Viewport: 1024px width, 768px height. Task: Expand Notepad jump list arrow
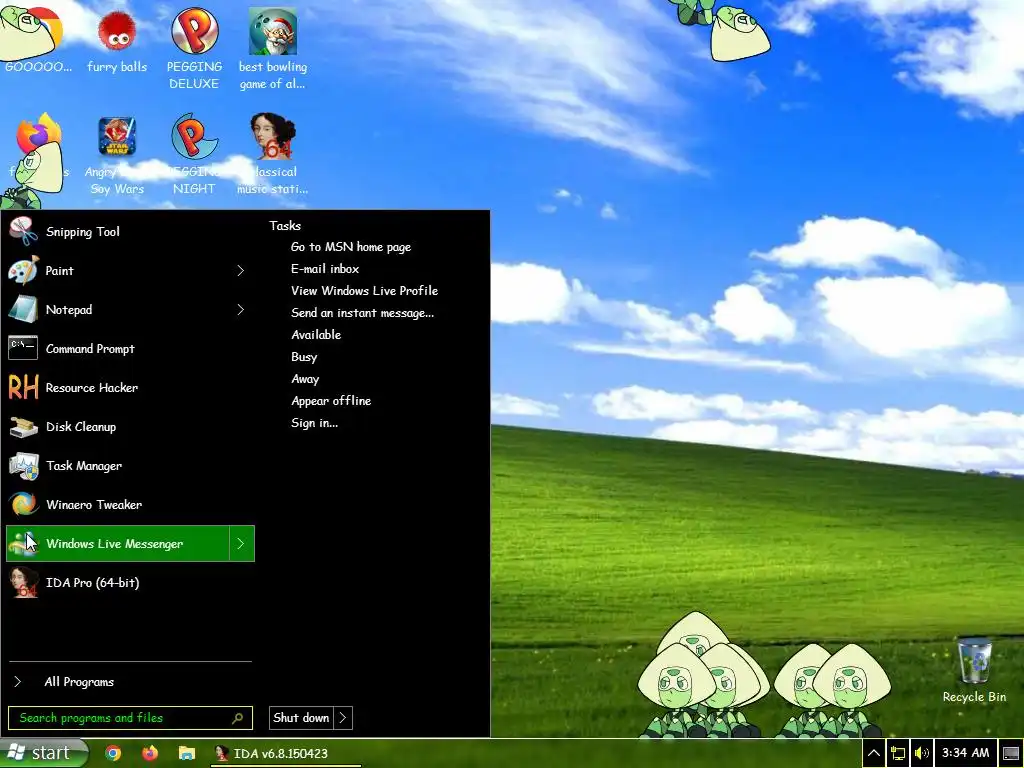[241, 310]
